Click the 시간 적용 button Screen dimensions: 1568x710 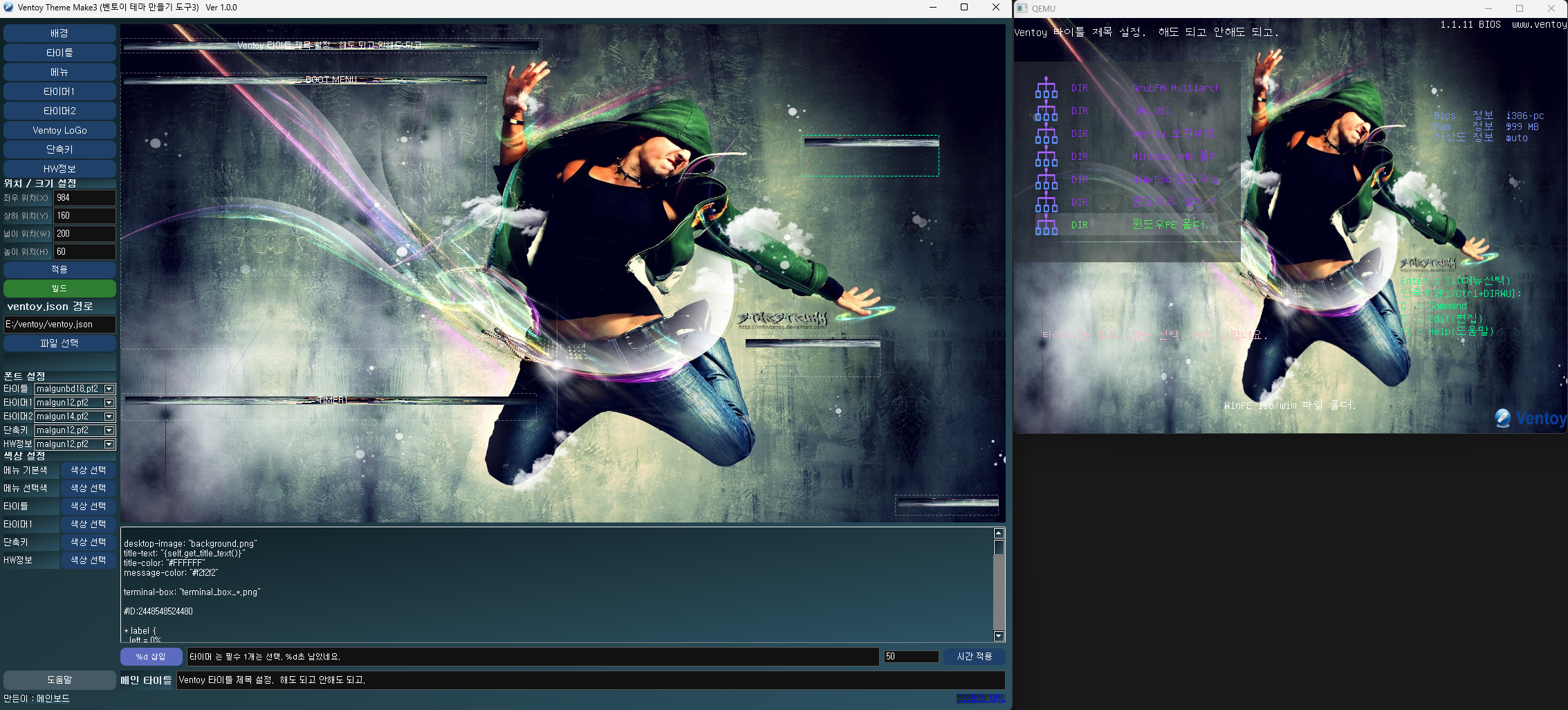pyautogui.click(x=974, y=657)
